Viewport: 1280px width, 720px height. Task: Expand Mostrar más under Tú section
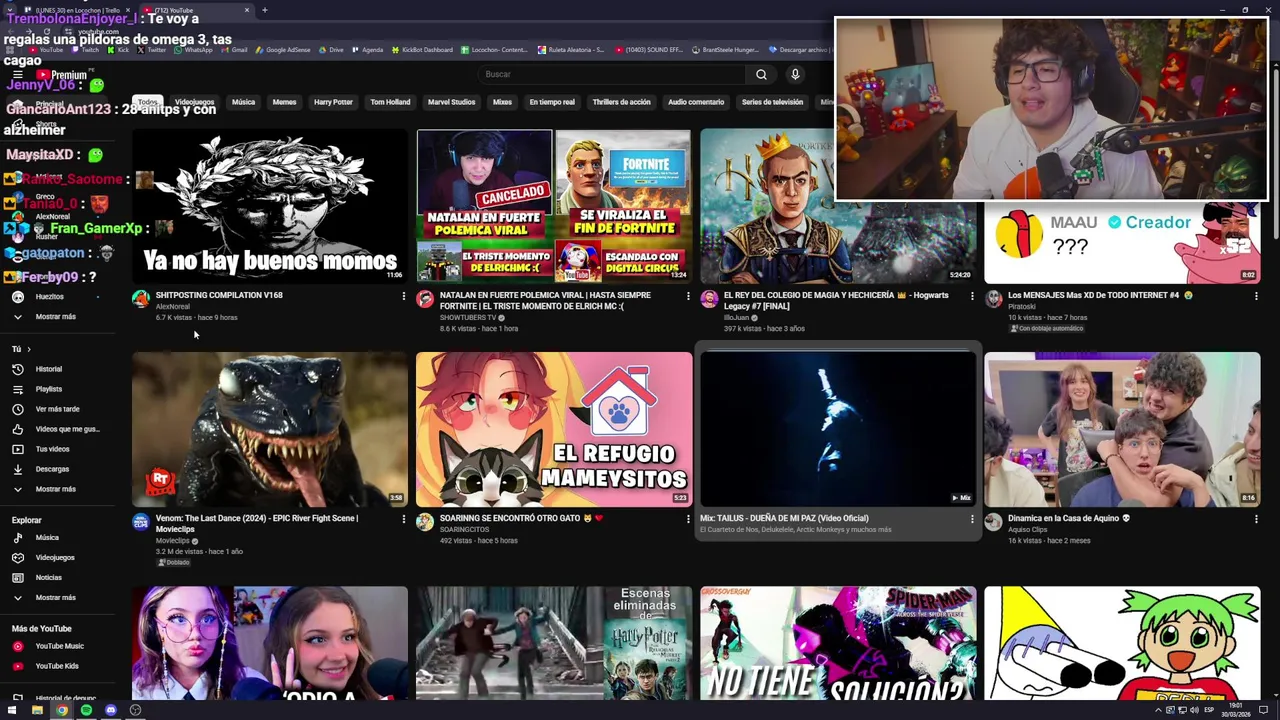pyautogui.click(x=55, y=489)
